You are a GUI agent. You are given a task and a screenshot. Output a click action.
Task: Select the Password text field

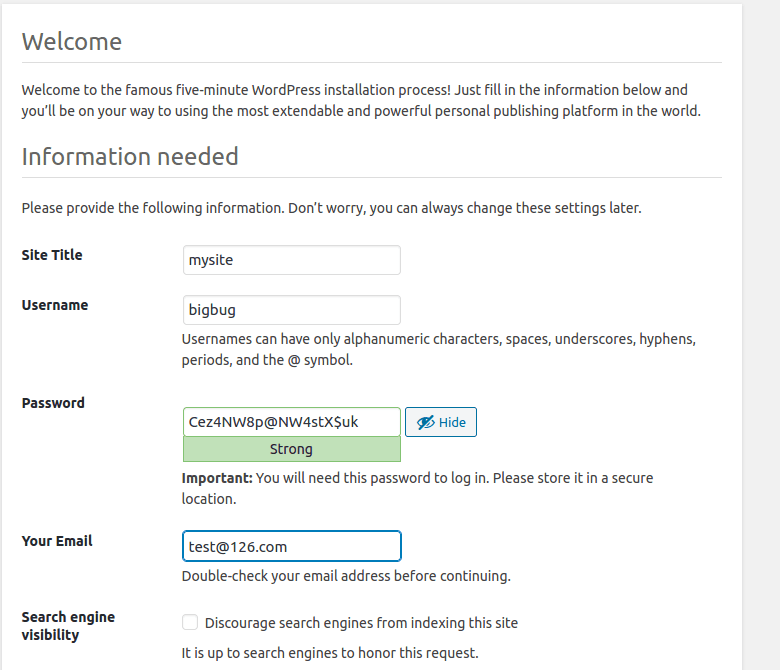291,422
